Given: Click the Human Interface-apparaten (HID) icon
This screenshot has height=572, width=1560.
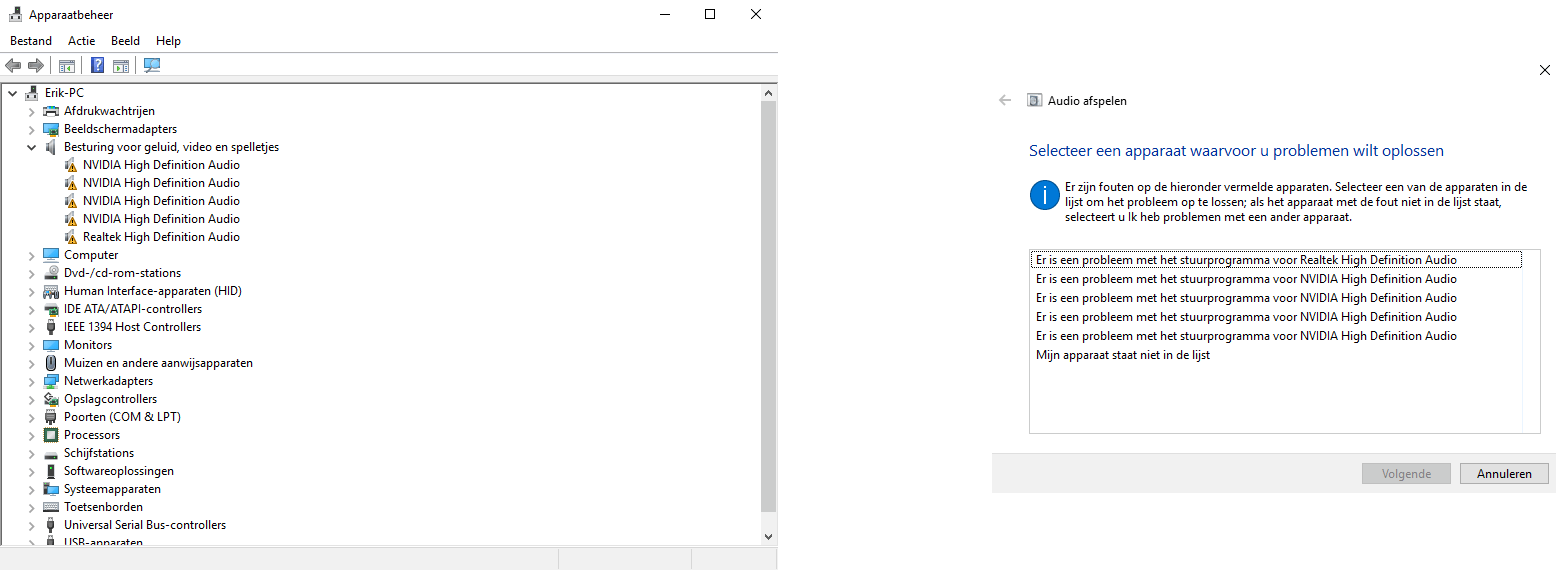Looking at the screenshot, I should (51, 291).
